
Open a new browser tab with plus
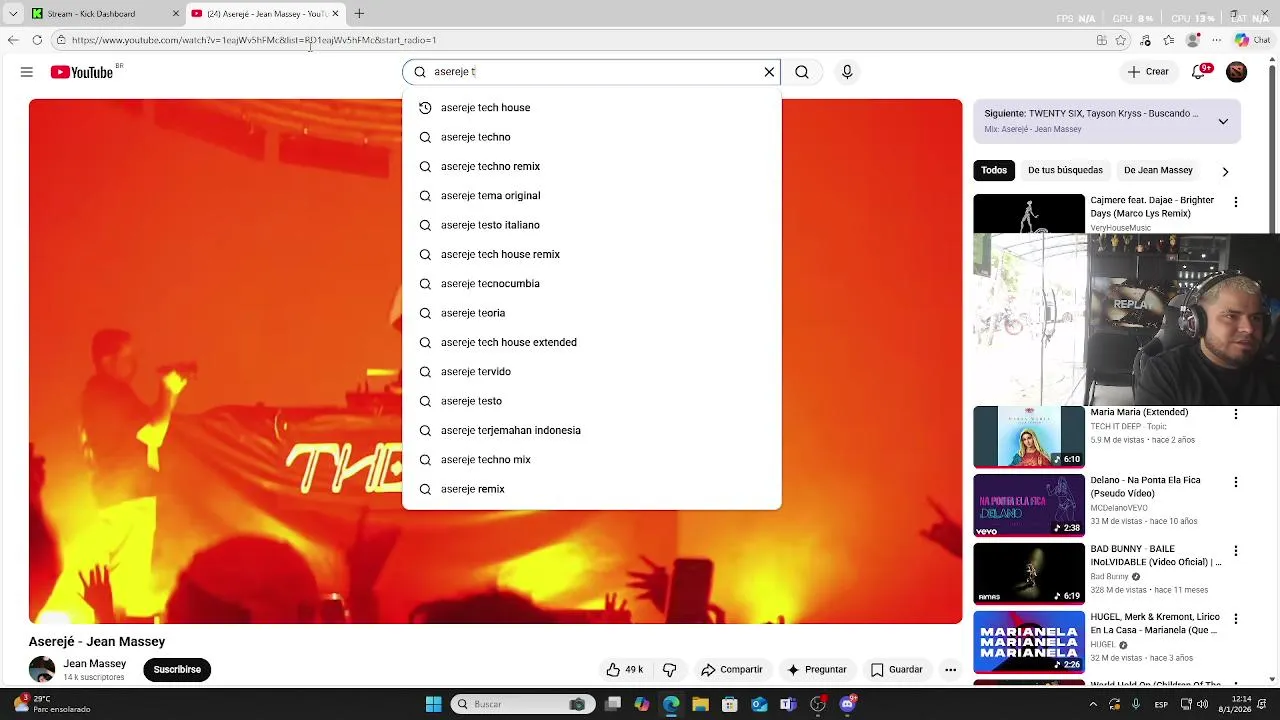click(x=359, y=14)
